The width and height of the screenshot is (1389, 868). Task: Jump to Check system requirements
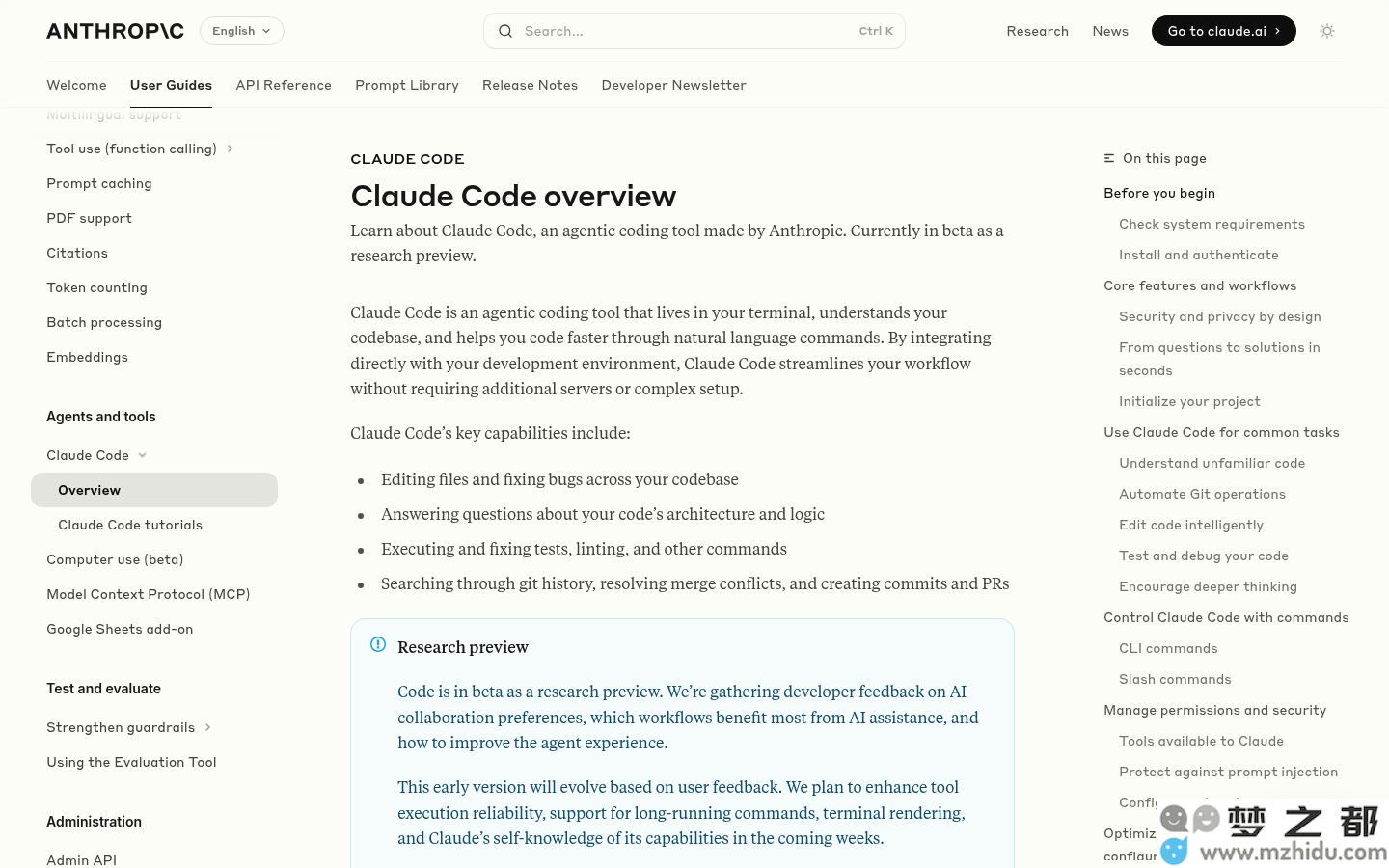(x=1212, y=224)
